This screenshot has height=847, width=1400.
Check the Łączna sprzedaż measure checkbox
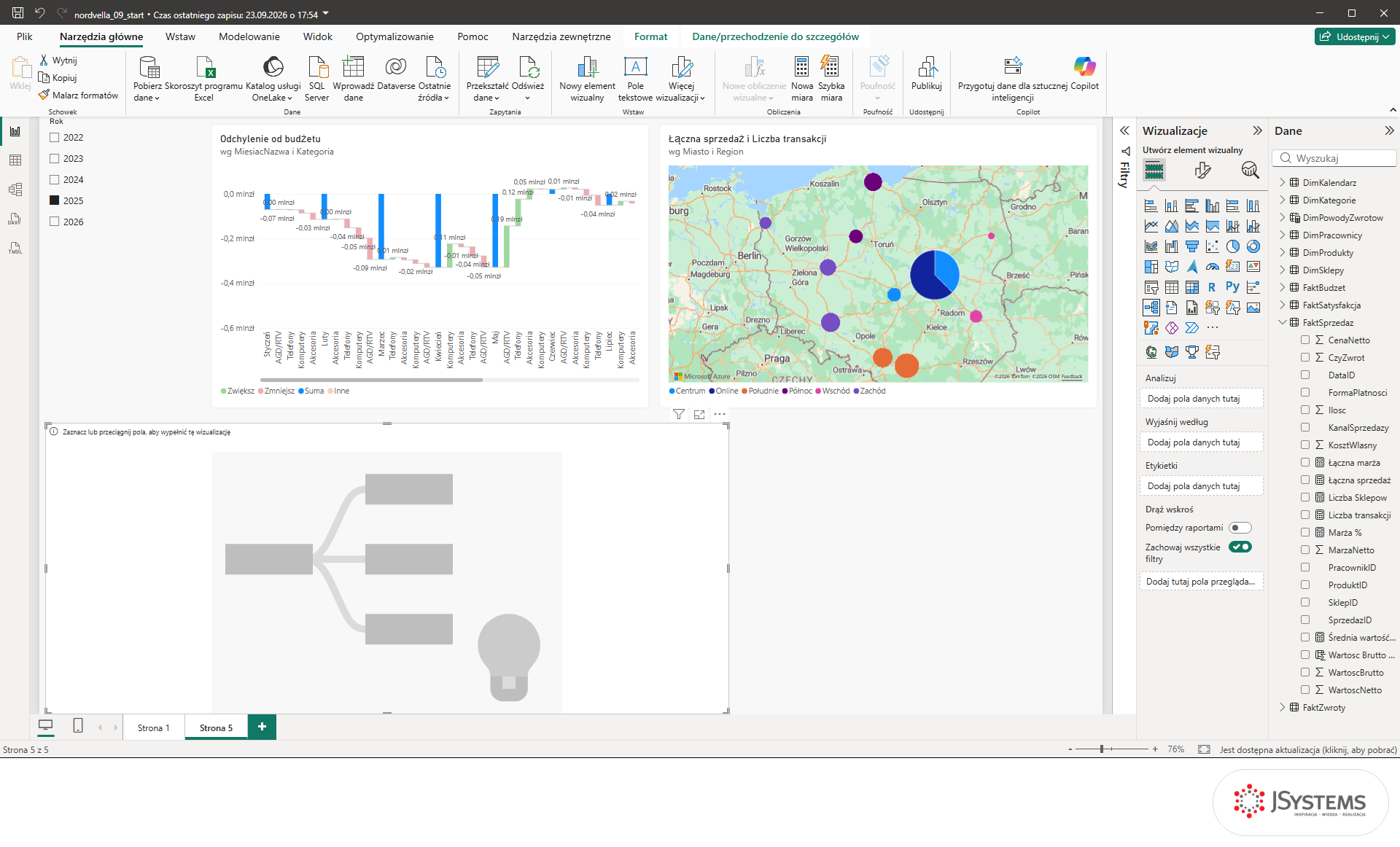[x=1305, y=480]
